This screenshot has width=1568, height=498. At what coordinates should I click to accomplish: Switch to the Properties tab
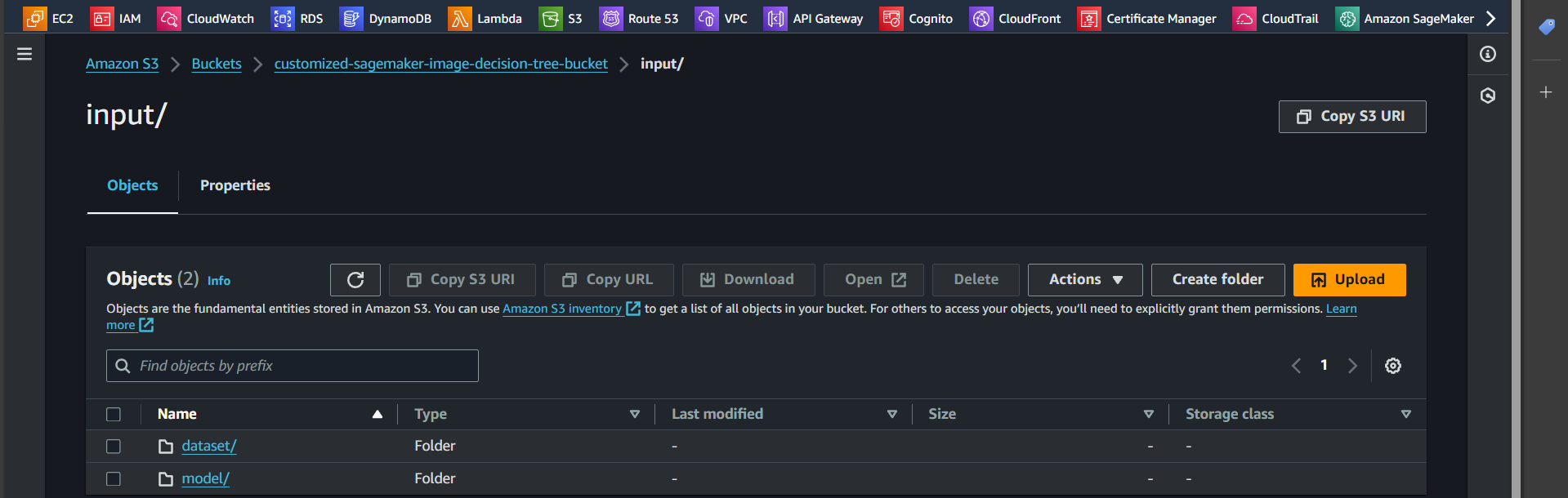(x=235, y=185)
